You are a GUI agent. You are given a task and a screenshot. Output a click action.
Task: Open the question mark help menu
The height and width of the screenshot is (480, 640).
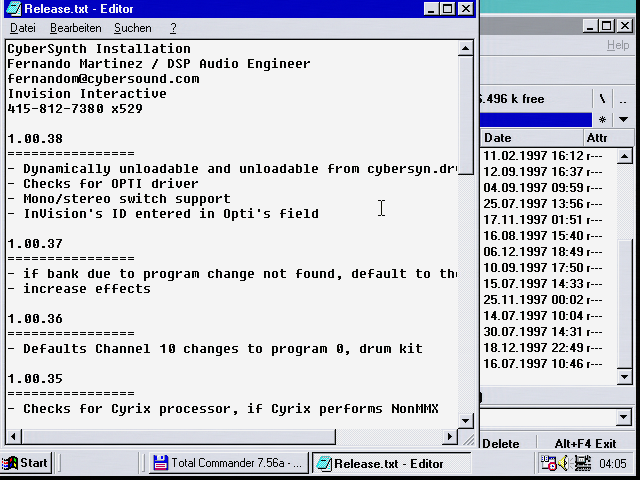pyautogui.click(x=173, y=28)
